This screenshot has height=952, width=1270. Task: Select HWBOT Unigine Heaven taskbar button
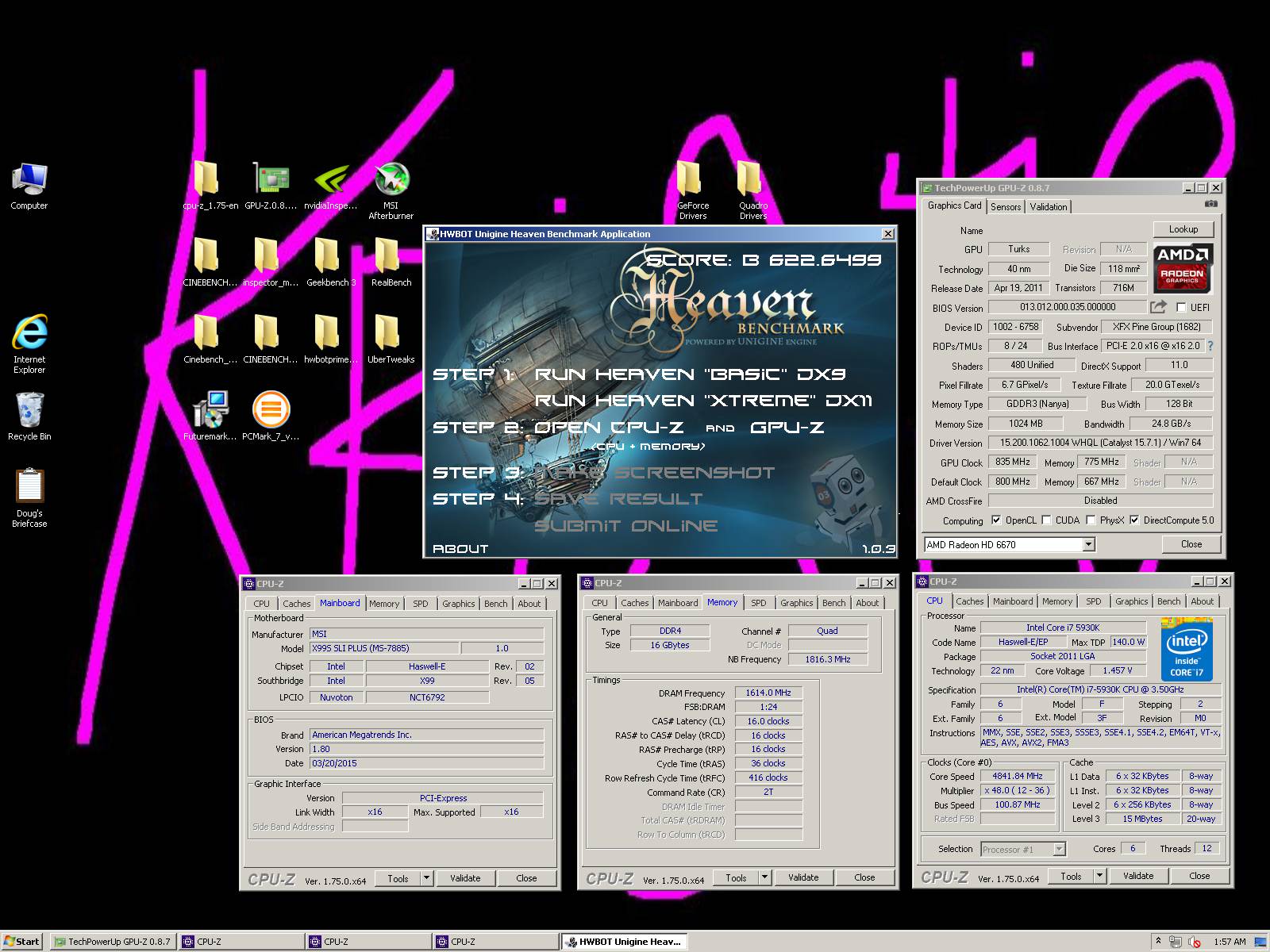(x=625, y=942)
